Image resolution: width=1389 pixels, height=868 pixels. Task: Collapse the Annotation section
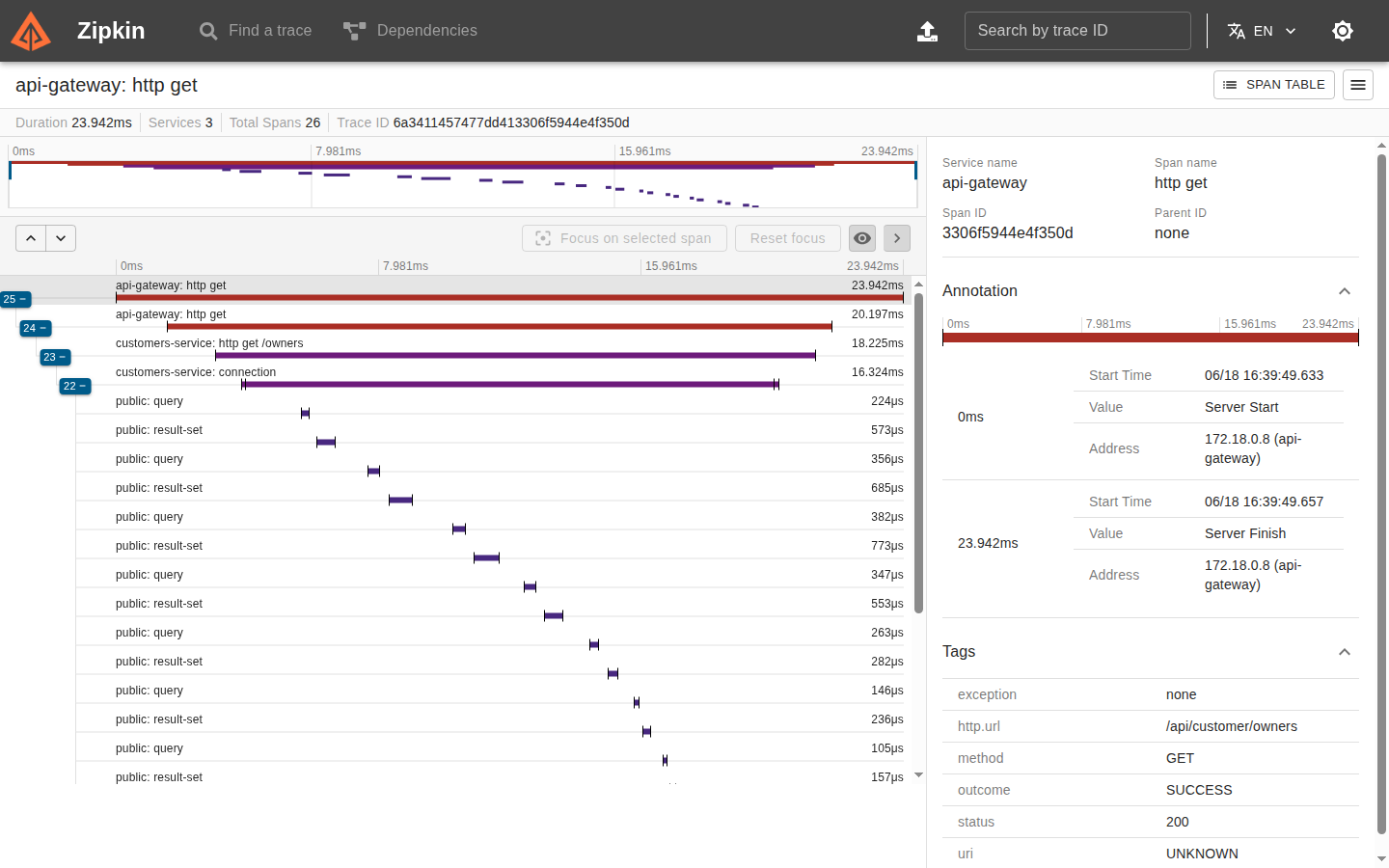[1345, 291]
